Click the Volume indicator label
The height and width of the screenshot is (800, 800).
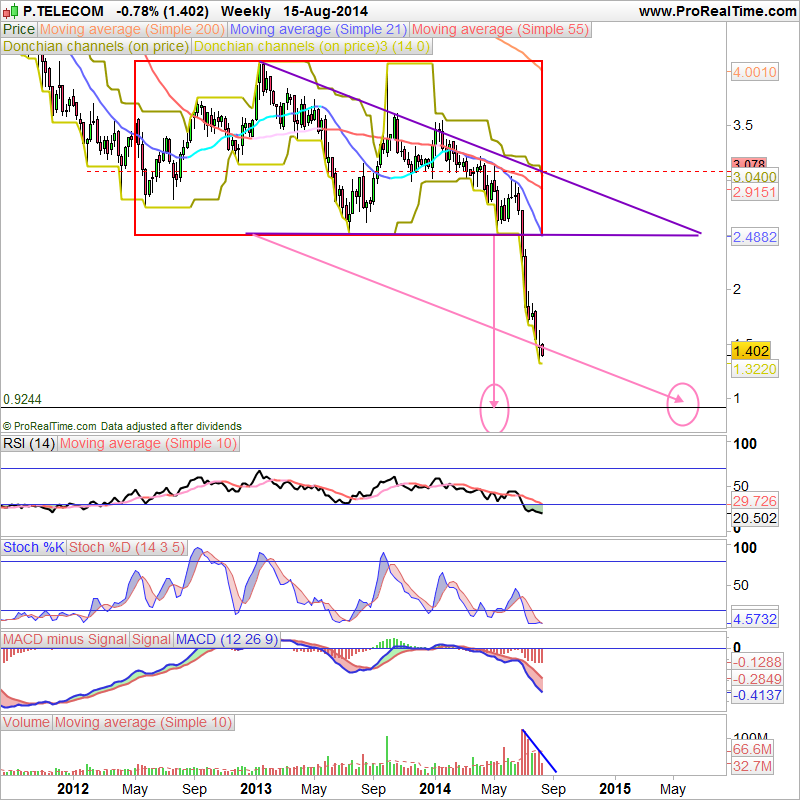[x=27, y=722]
